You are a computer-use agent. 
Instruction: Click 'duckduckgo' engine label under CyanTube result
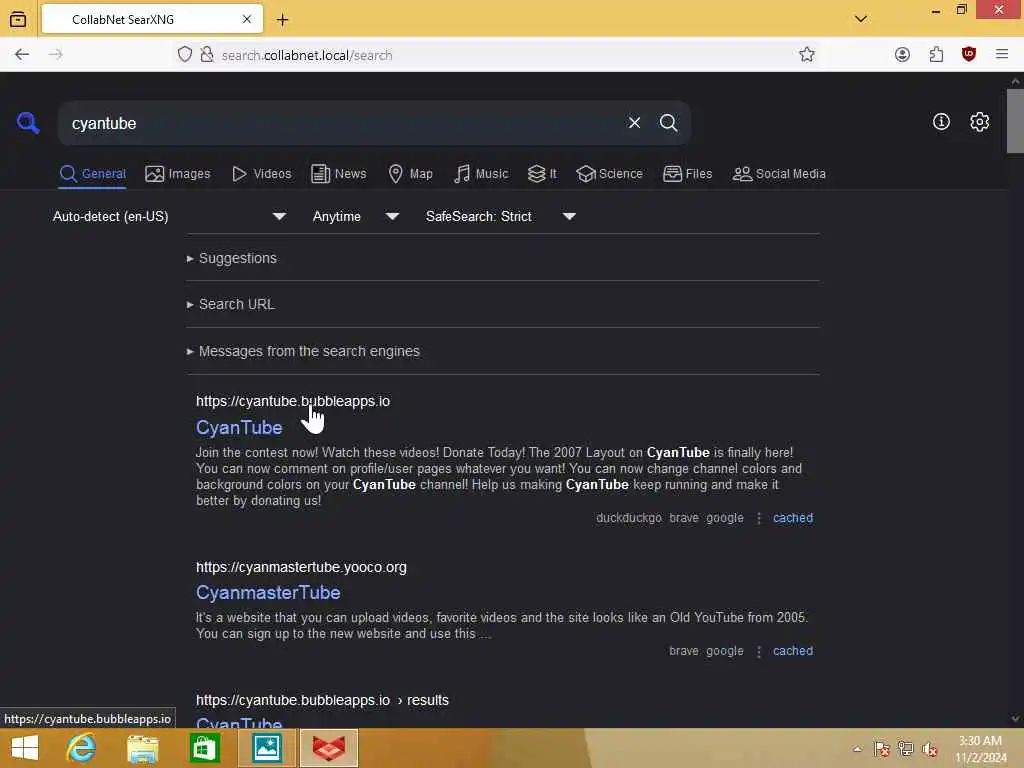pos(628,518)
